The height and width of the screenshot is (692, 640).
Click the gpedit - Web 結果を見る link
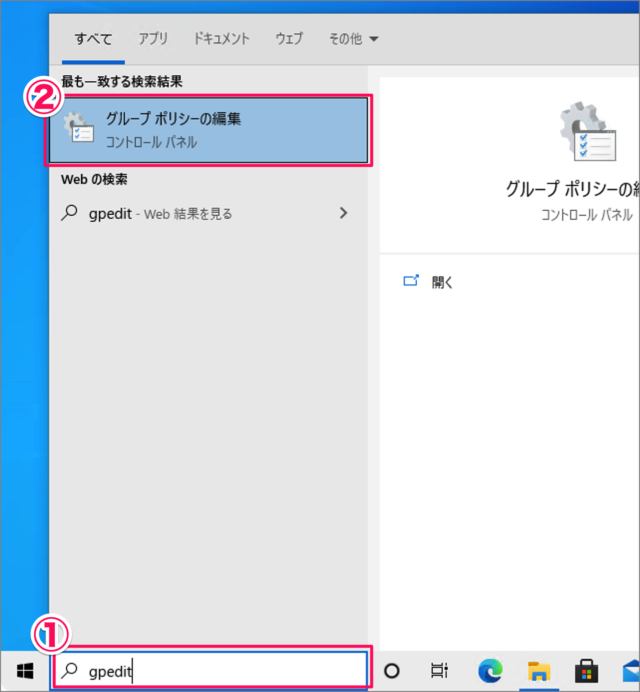pyautogui.click(x=160, y=213)
